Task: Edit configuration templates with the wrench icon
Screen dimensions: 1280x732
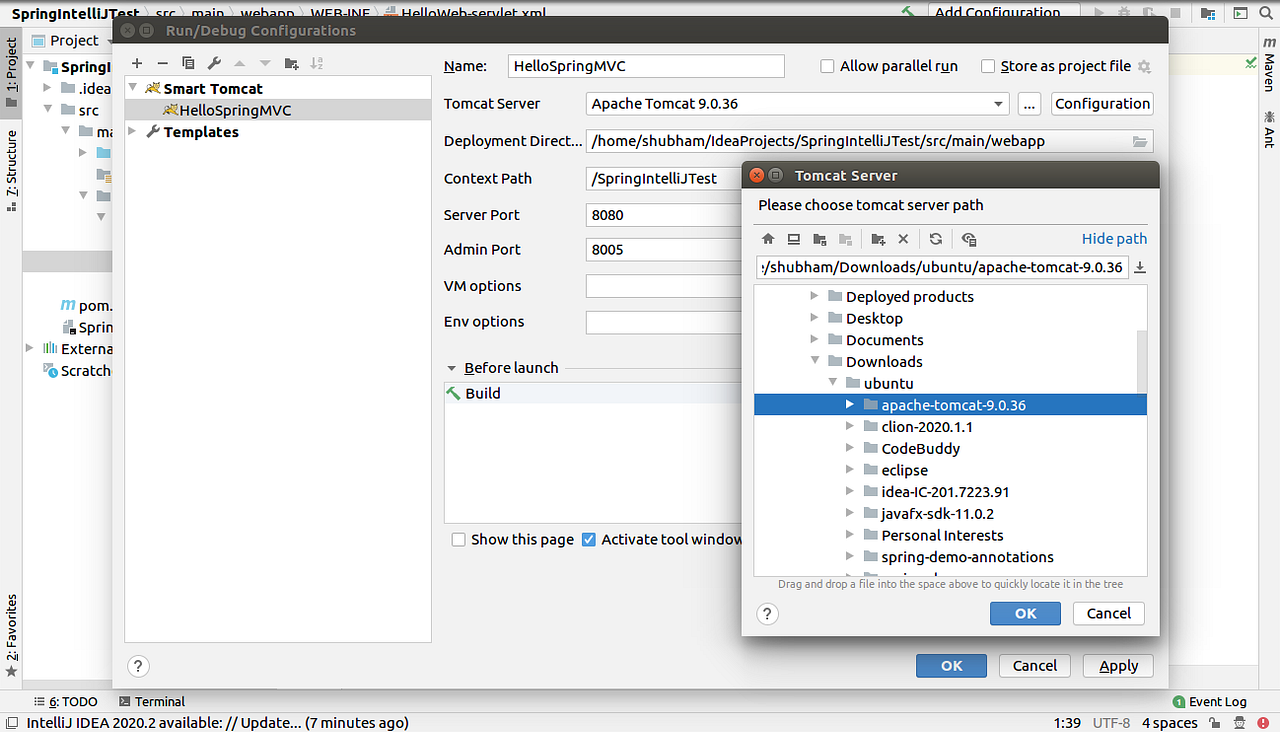Action: 213,63
